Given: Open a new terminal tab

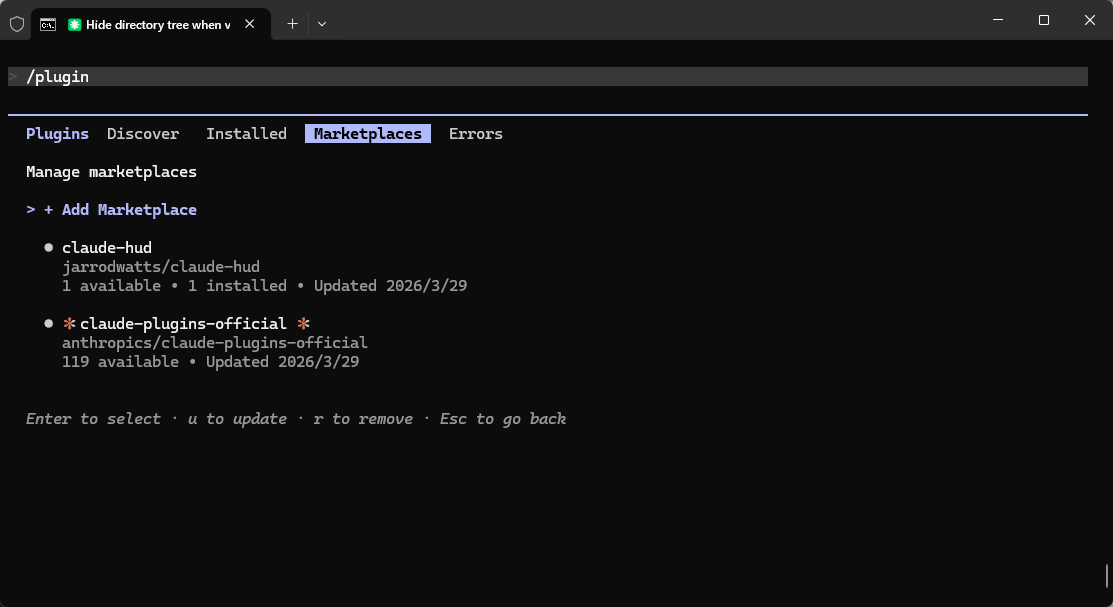Looking at the screenshot, I should 292,24.
